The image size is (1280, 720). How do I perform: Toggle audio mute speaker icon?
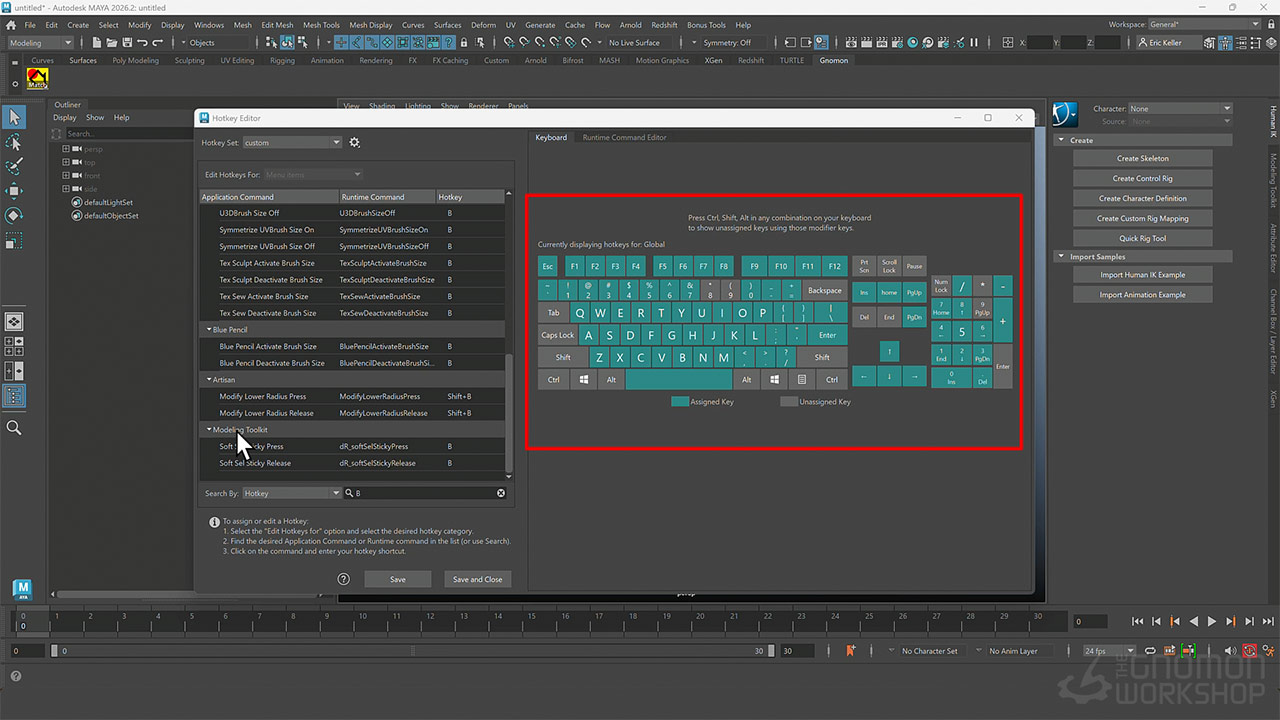(x=1230, y=651)
